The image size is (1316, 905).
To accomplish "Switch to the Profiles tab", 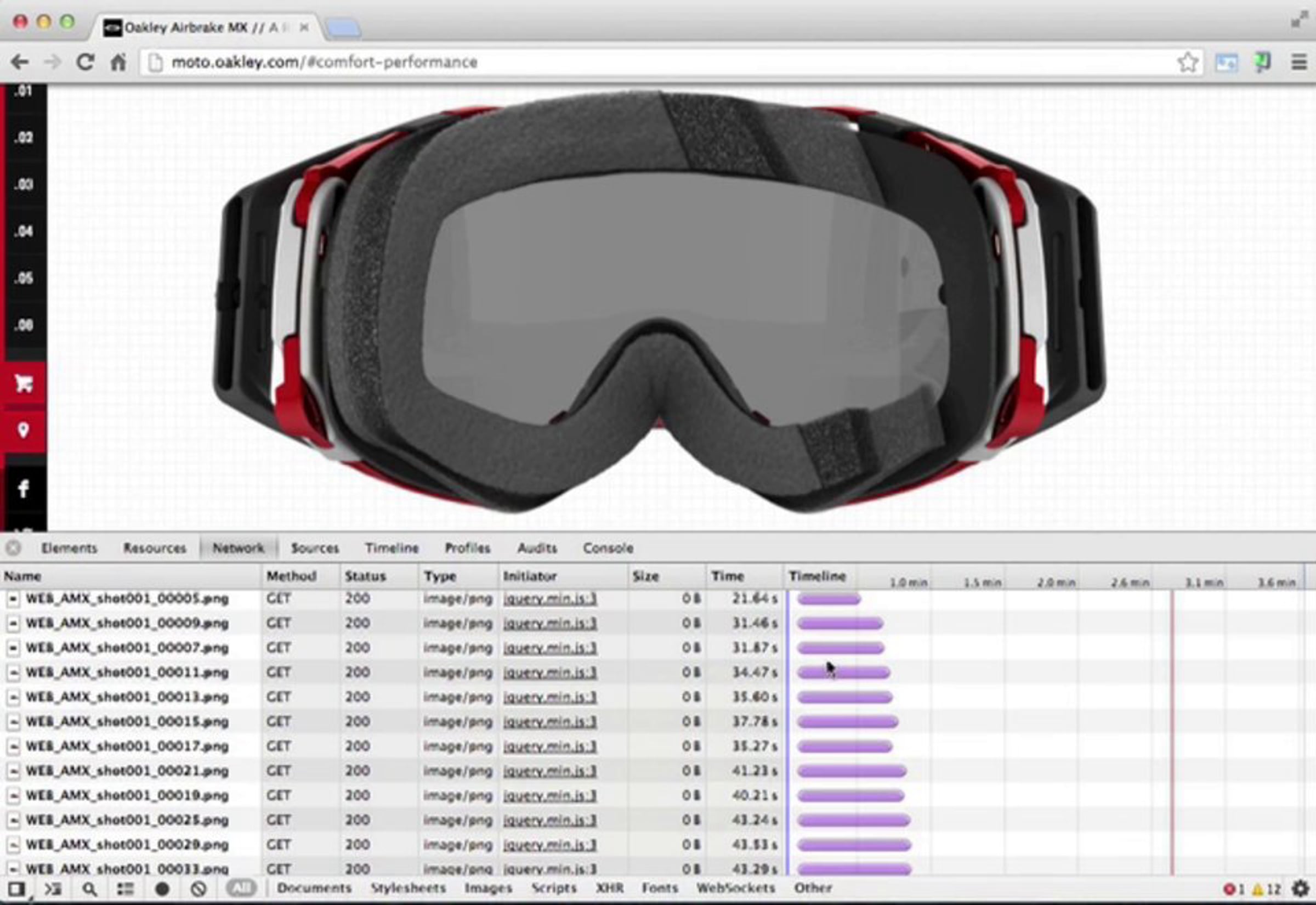I will (x=468, y=548).
